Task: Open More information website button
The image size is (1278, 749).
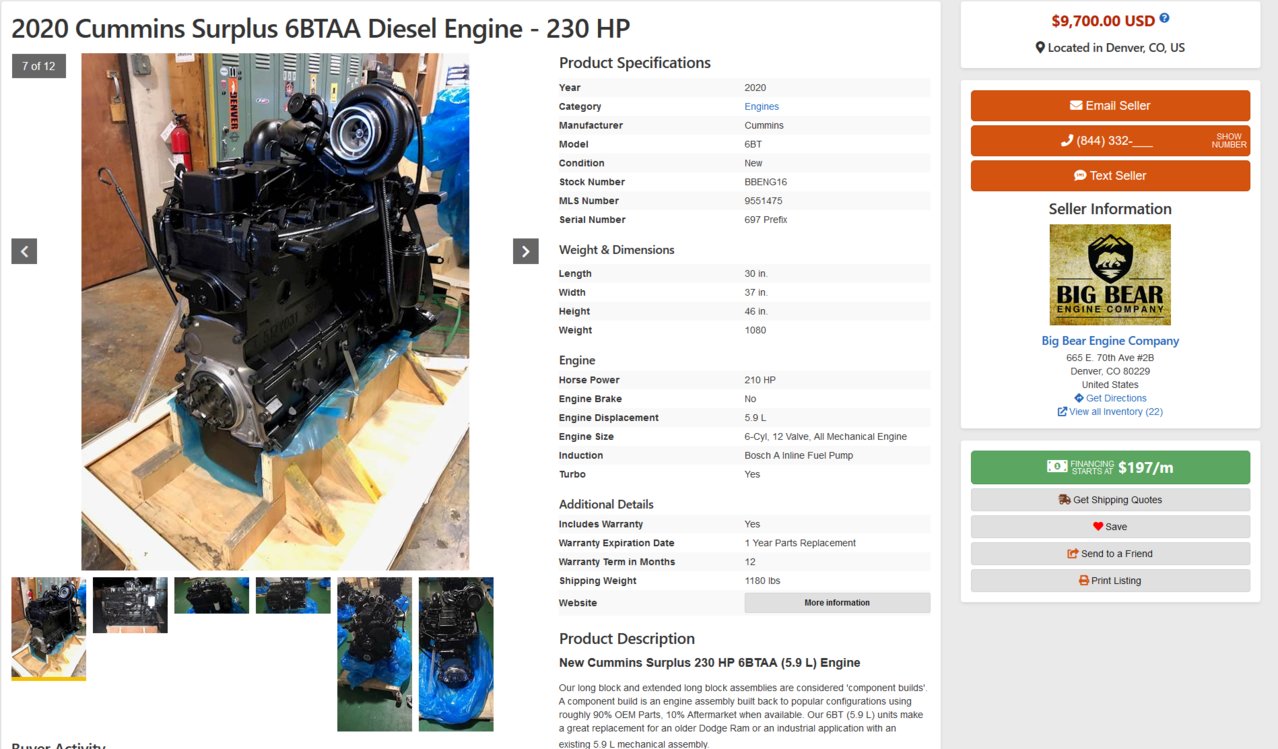Action: point(837,603)
